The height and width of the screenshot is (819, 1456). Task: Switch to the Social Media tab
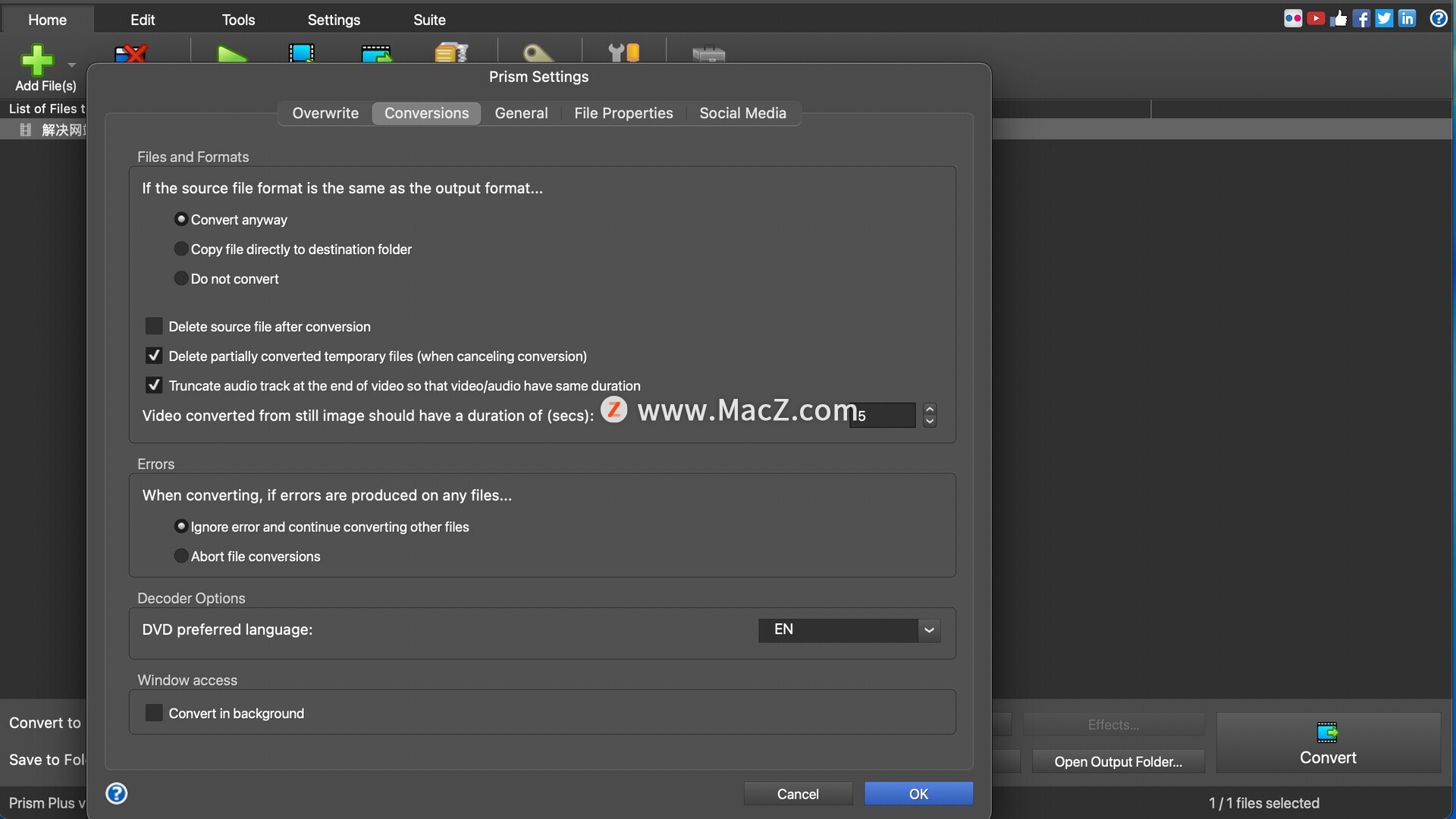742,113
